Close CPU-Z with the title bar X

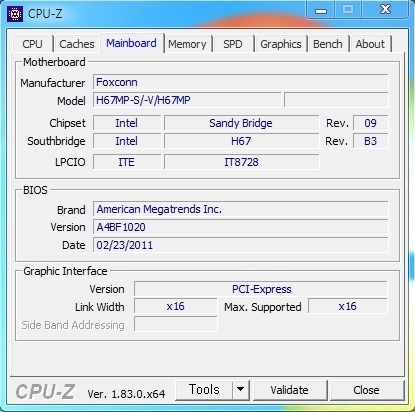(385, 10)
